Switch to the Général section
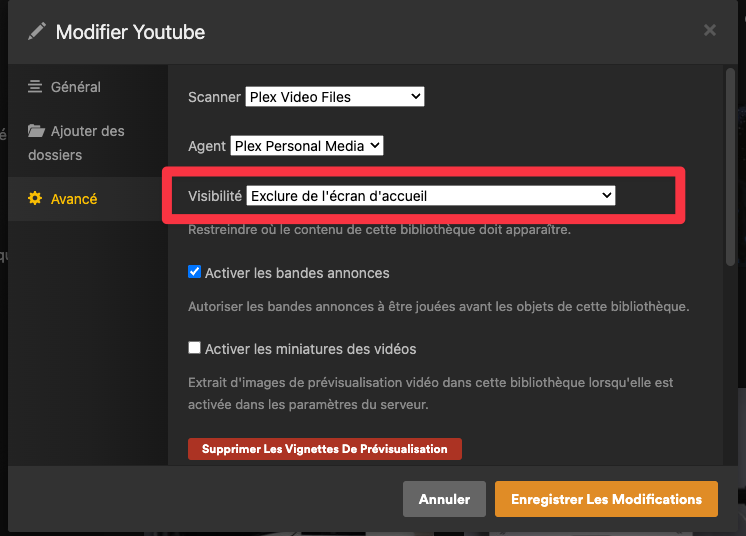This screenshot has height=536, width=746. click(76, 87)
